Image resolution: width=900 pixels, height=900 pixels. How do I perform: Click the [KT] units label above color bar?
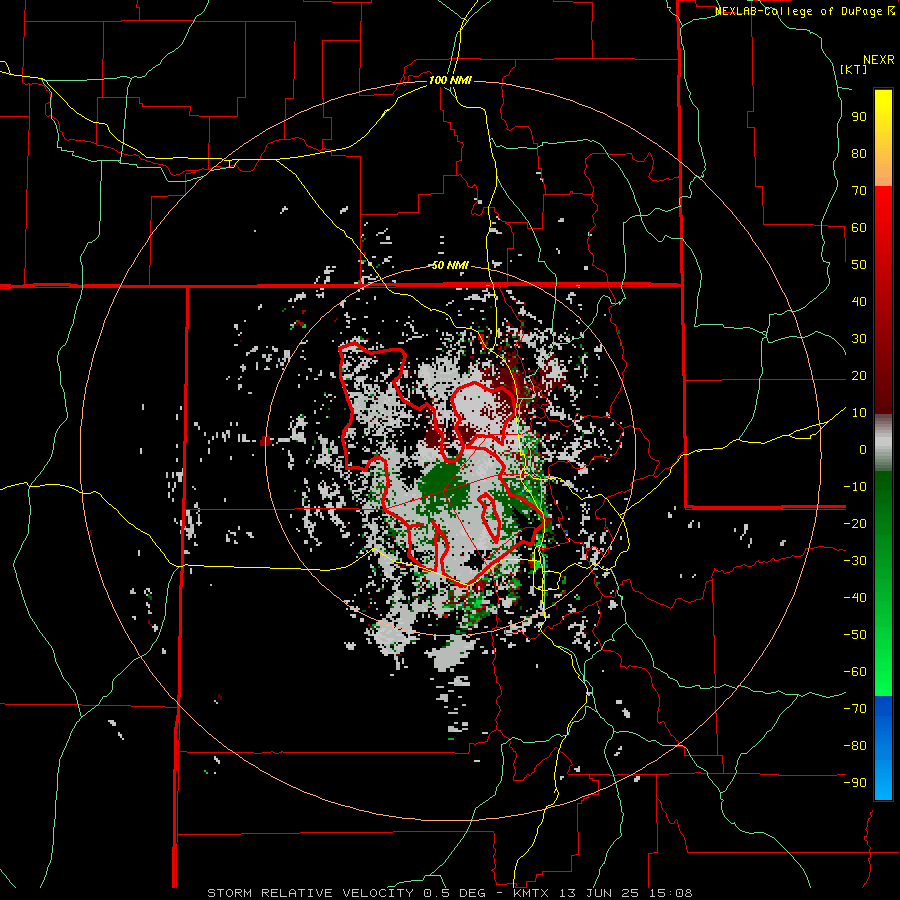tap(854, 69)
